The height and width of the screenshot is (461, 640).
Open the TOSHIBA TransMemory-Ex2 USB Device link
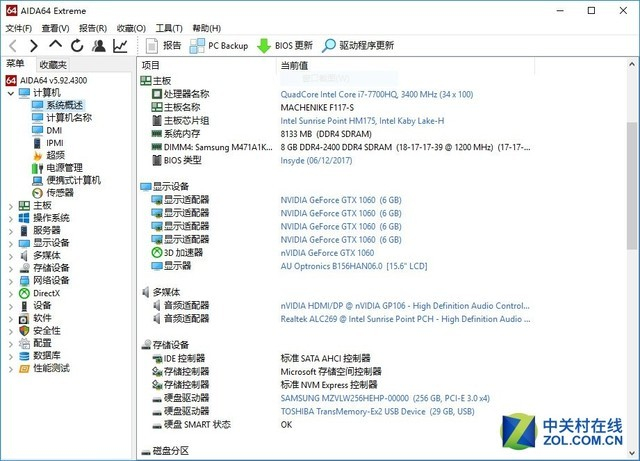coord(377,412)
